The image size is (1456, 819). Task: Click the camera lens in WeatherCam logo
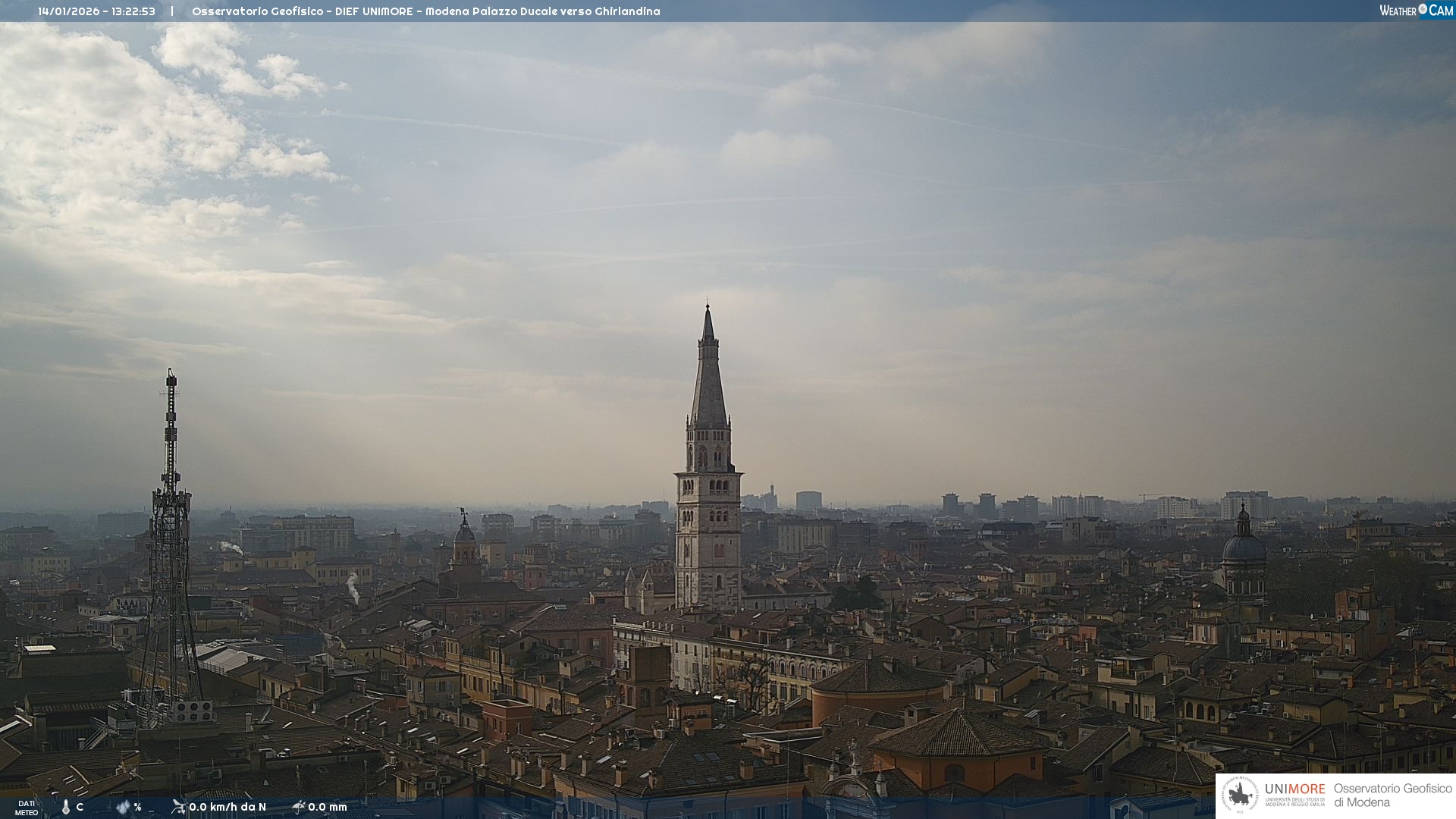click(x=1423, y=9)
